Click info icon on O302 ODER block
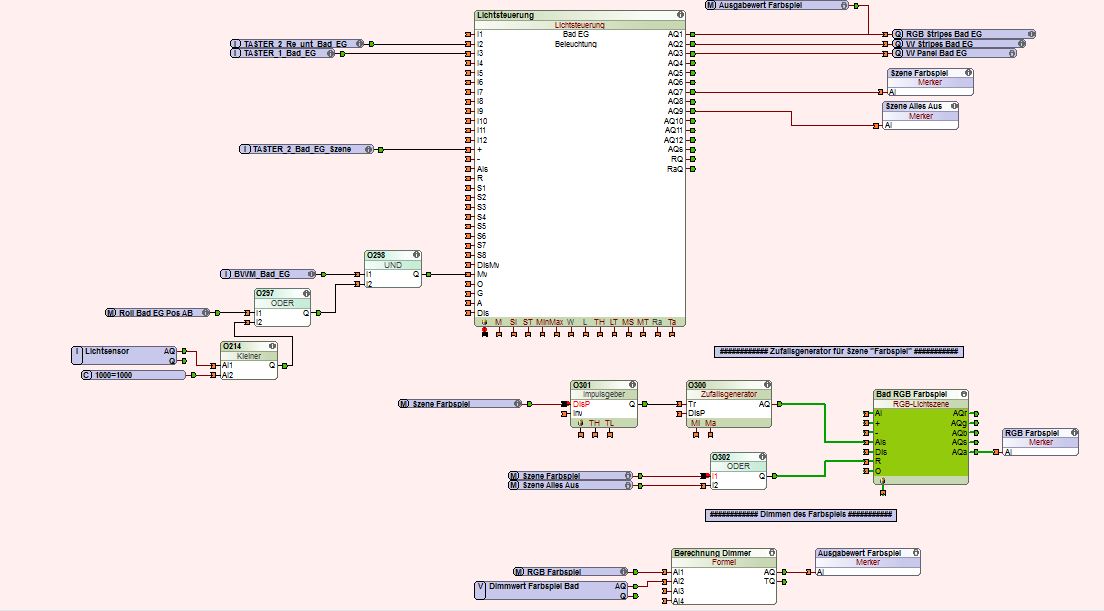Viewport: 1104px width, 611px height. pos(761,457)
